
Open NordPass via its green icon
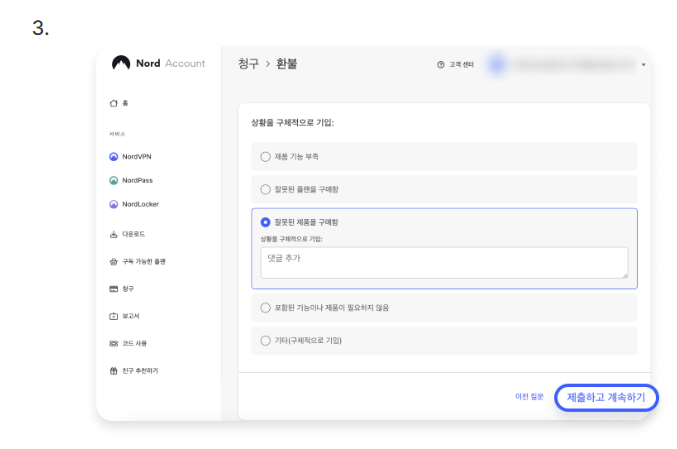114,180
